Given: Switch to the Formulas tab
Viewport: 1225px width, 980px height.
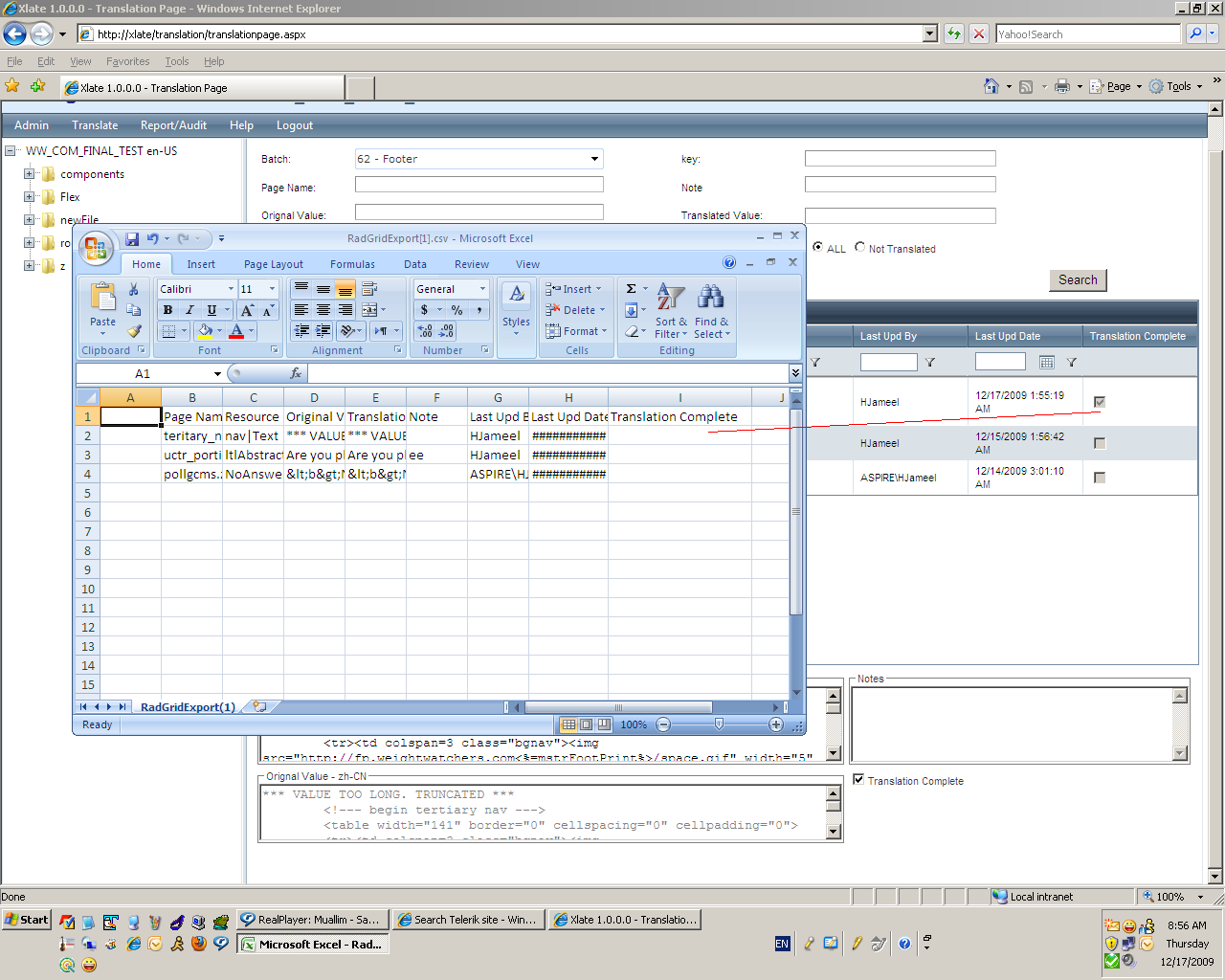Looking at the screenshot, I should (353, 264).
